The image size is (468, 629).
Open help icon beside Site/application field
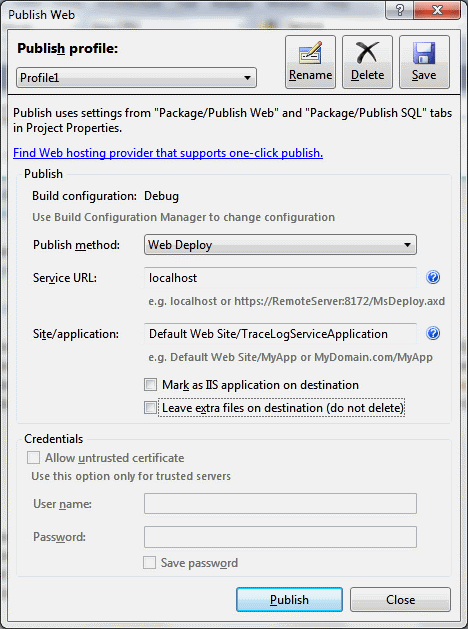[433, 333]
